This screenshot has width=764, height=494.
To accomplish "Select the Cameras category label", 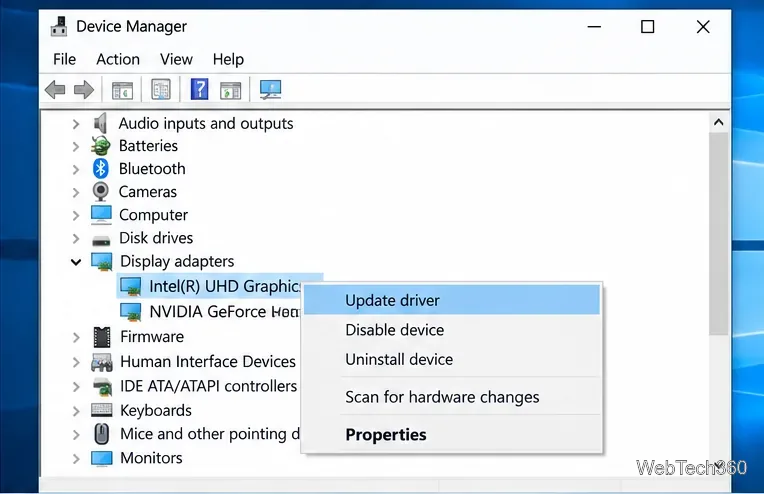I will click(148, 191).
